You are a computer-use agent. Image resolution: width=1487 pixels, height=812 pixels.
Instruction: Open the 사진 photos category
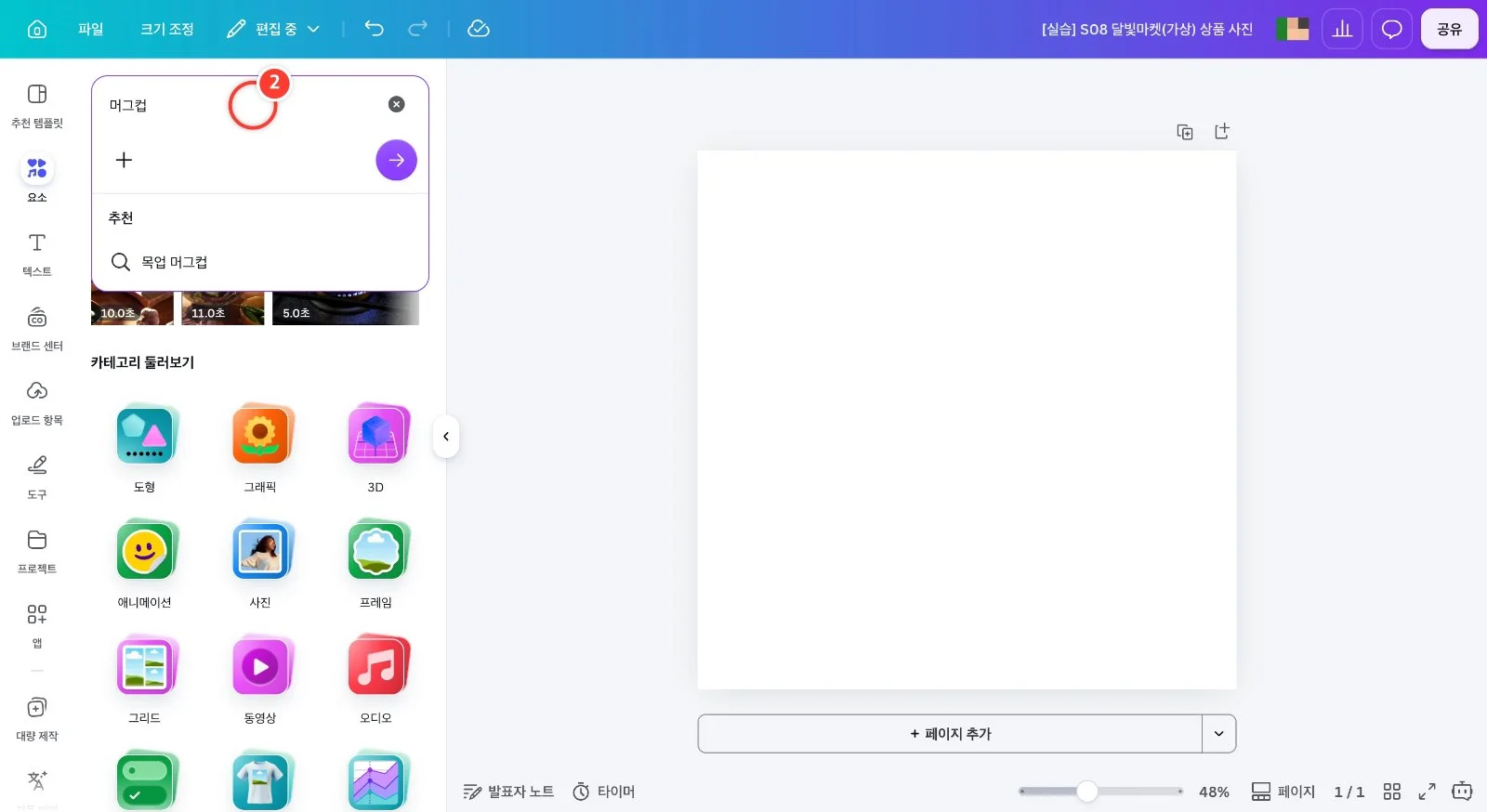click(260, 563)
